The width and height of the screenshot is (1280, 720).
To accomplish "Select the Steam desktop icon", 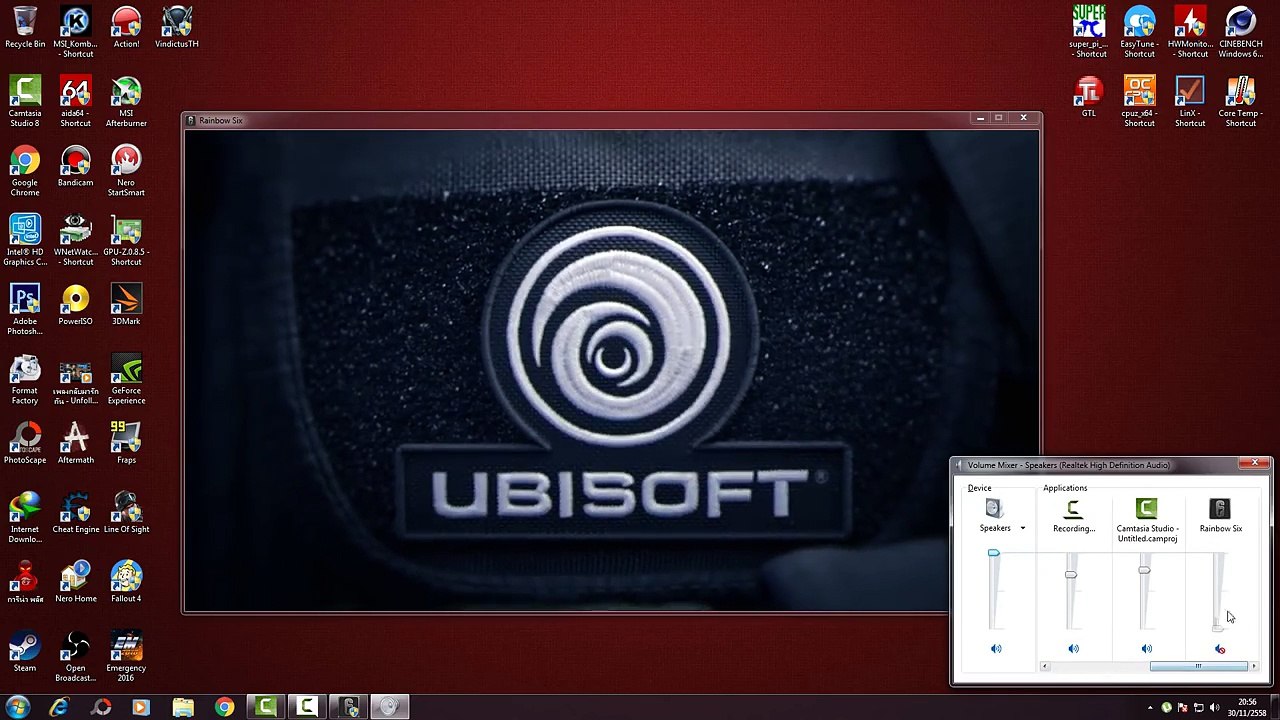I will click(25, 651).
